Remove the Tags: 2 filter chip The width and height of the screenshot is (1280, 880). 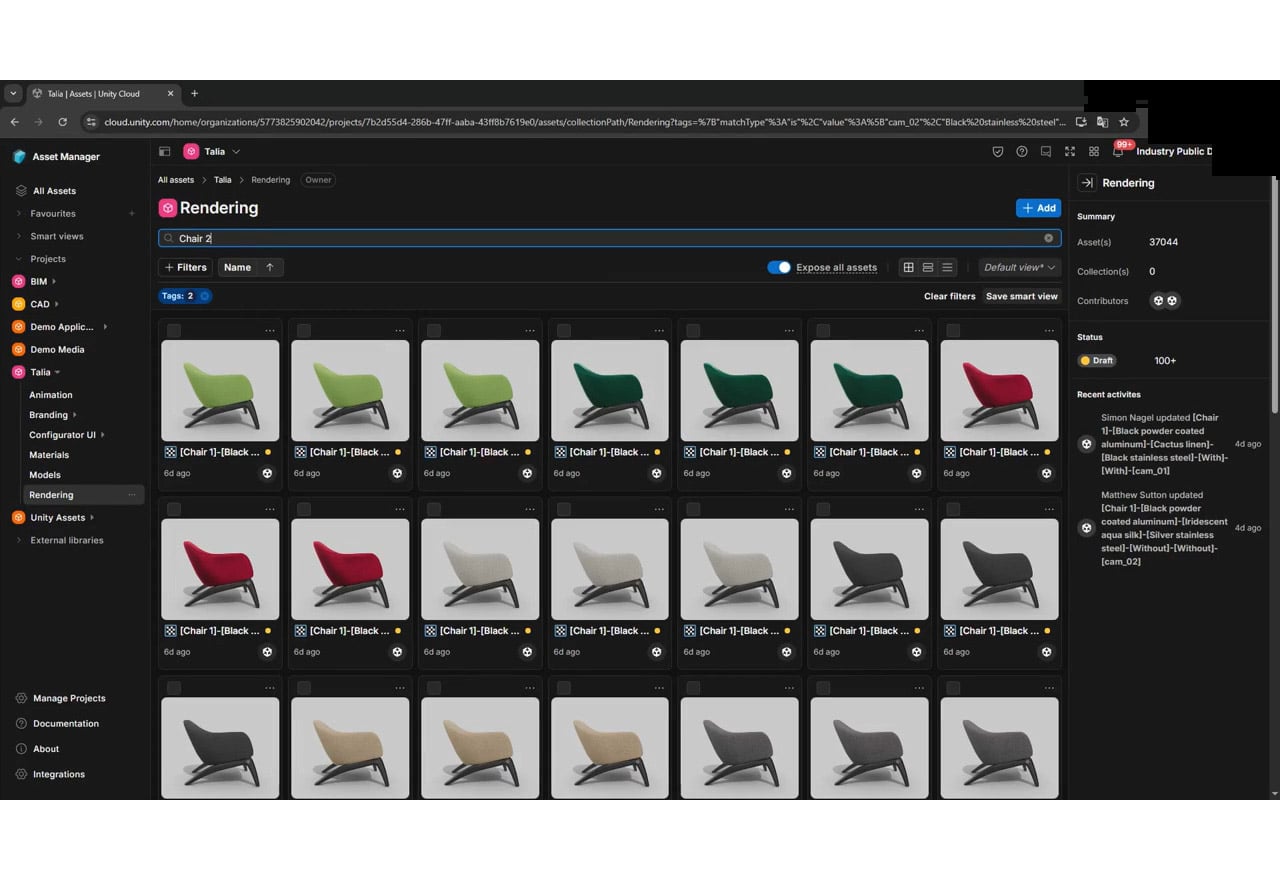point(205,296)
